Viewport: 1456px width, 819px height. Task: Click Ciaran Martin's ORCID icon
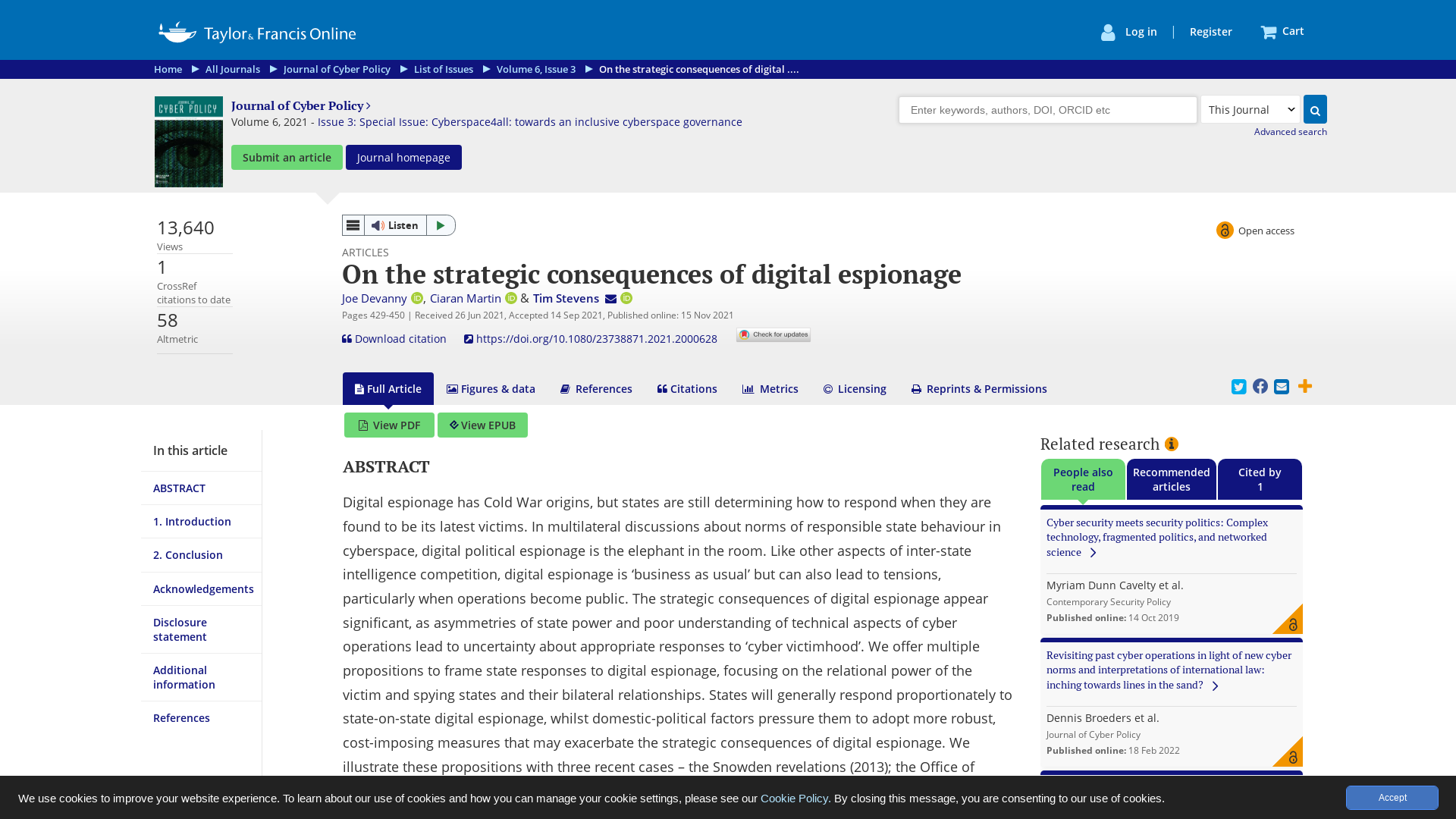(511, 298)
